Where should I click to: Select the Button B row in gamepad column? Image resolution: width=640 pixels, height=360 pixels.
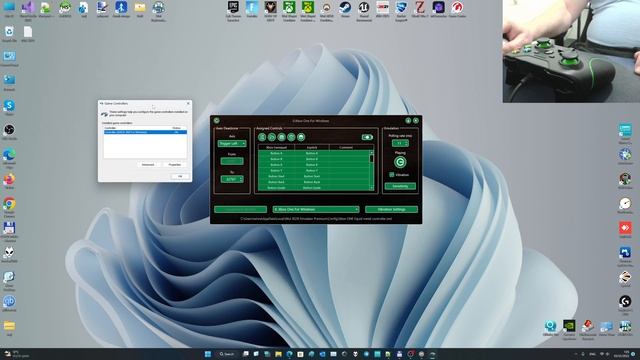276,159
